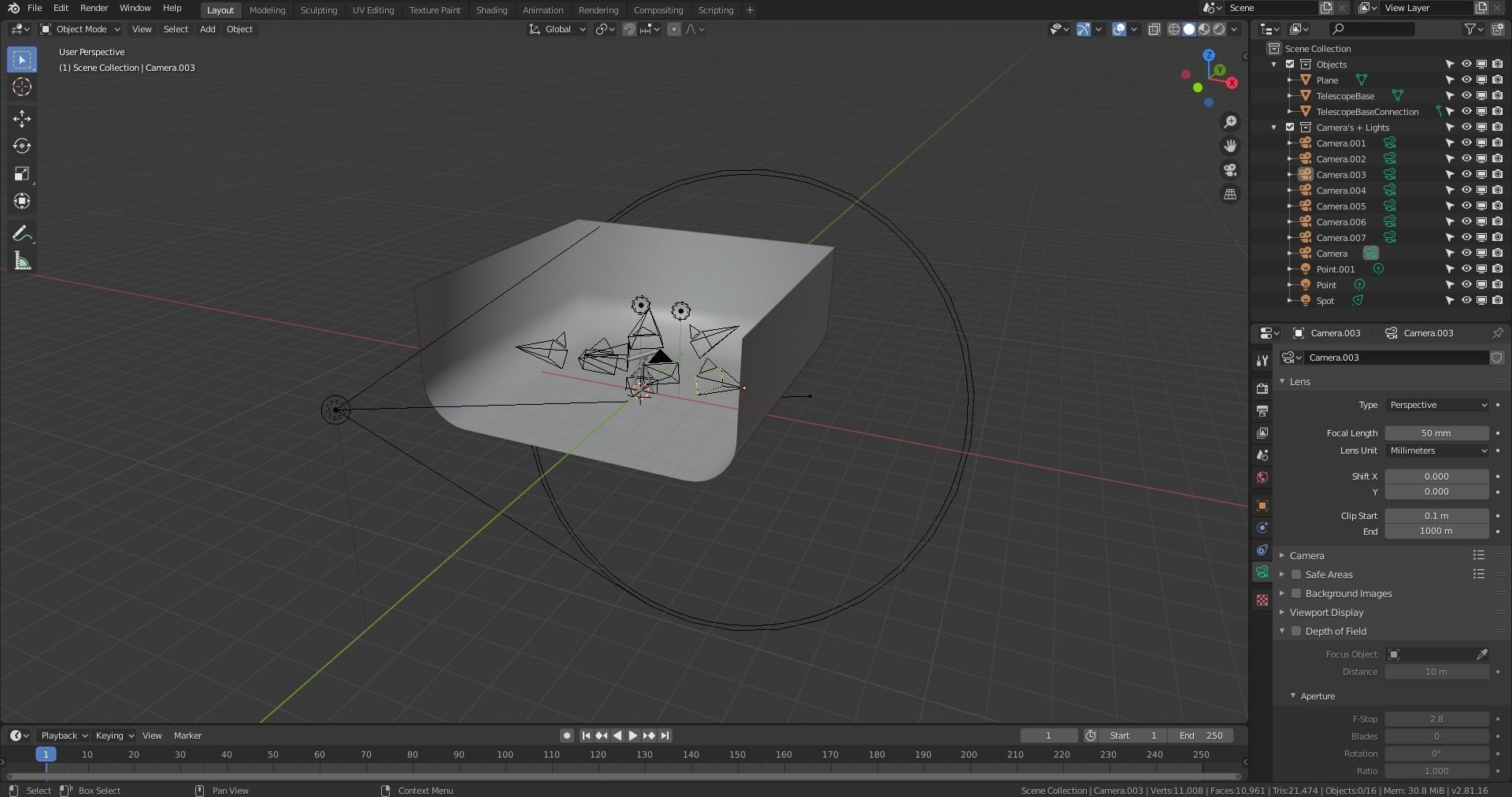Uncheck the Objects collection checkbox

click(x=1290, y=65)
